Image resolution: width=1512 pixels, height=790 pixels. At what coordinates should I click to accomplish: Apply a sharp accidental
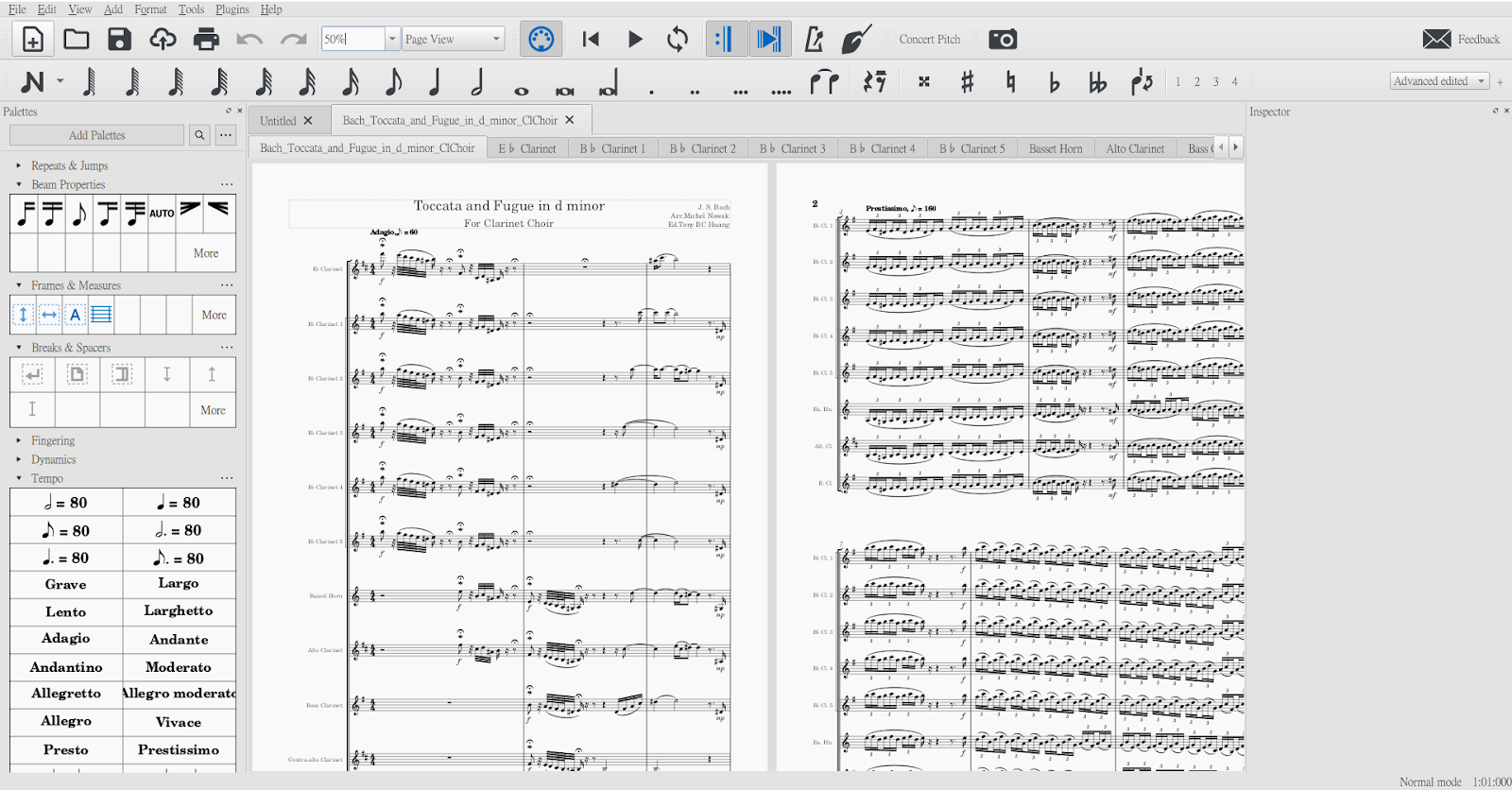coord(967,82)
